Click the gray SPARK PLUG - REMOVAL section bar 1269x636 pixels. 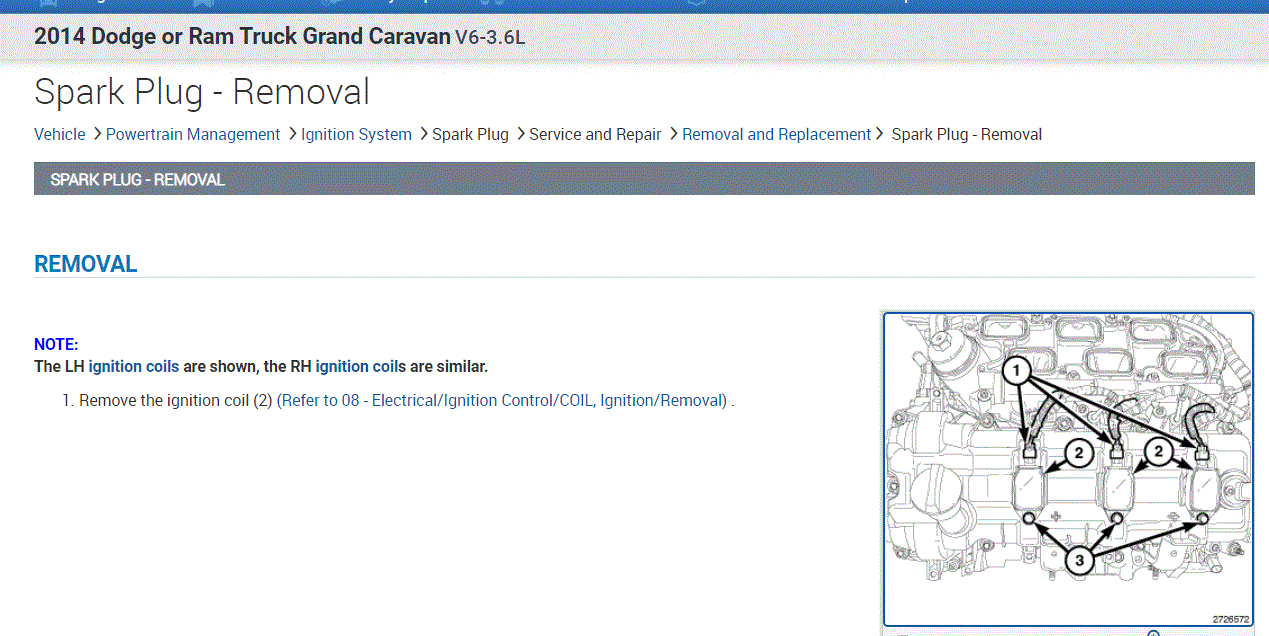click(x=644, y=179)
